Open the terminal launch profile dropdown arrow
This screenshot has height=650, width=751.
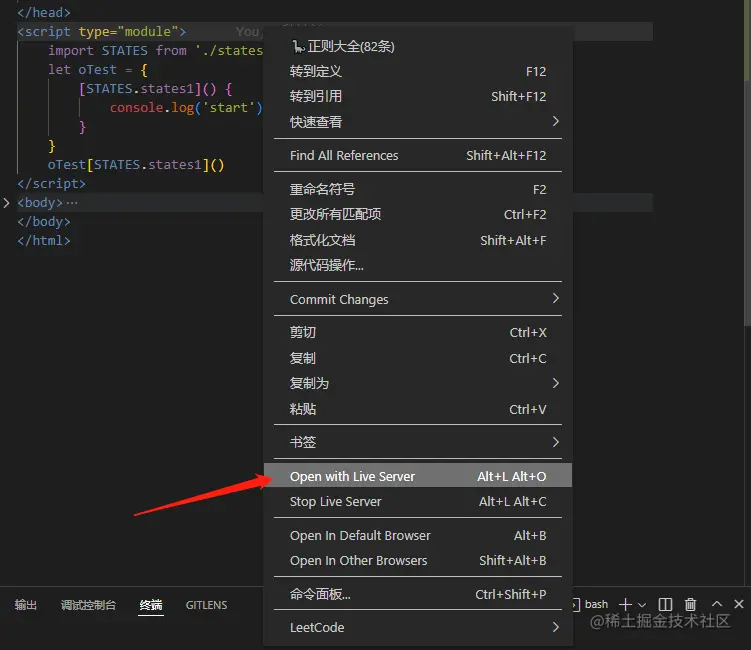click(642, 605)
